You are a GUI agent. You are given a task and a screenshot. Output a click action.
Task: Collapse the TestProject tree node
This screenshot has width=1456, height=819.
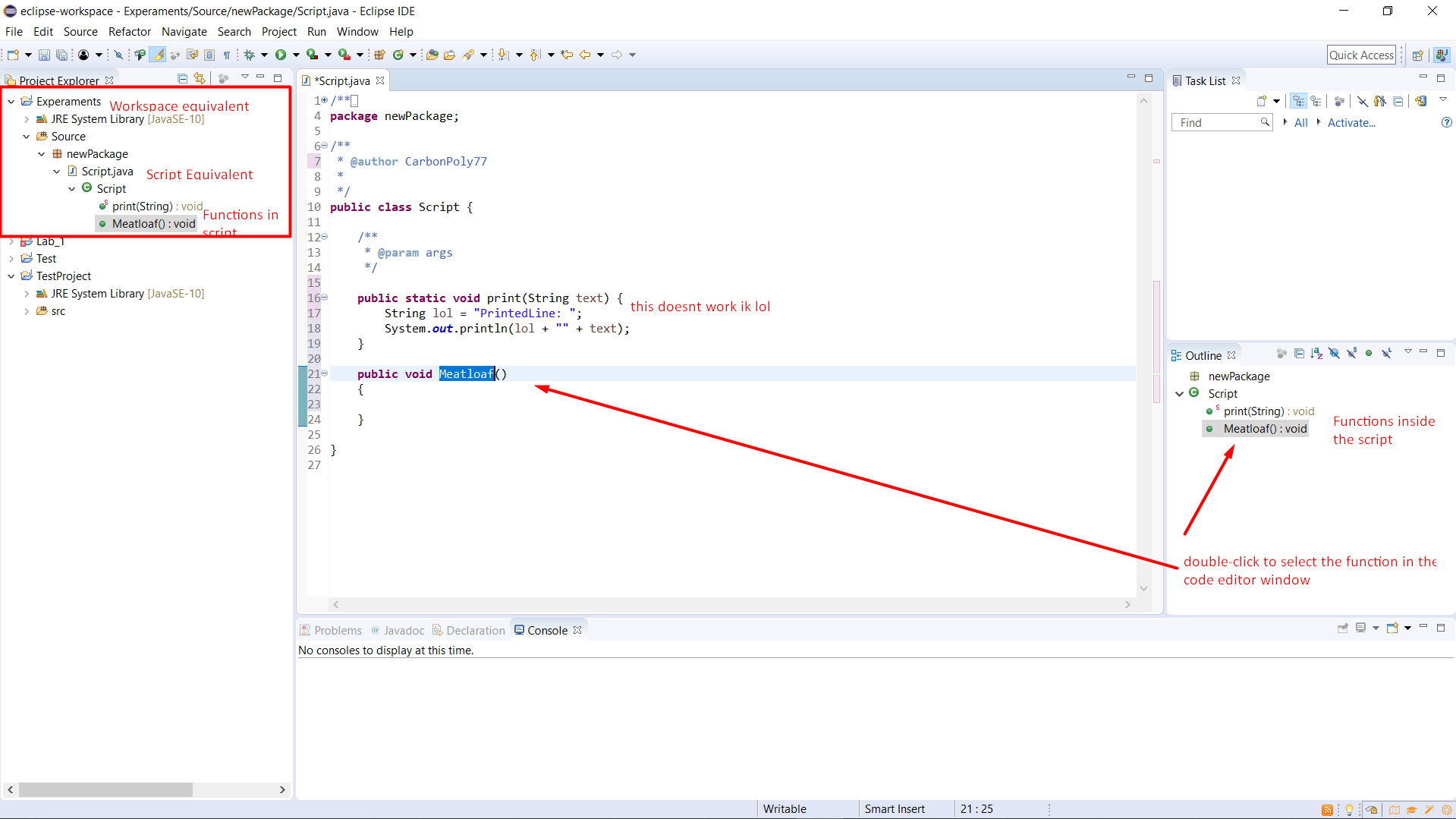coord(11,276)
